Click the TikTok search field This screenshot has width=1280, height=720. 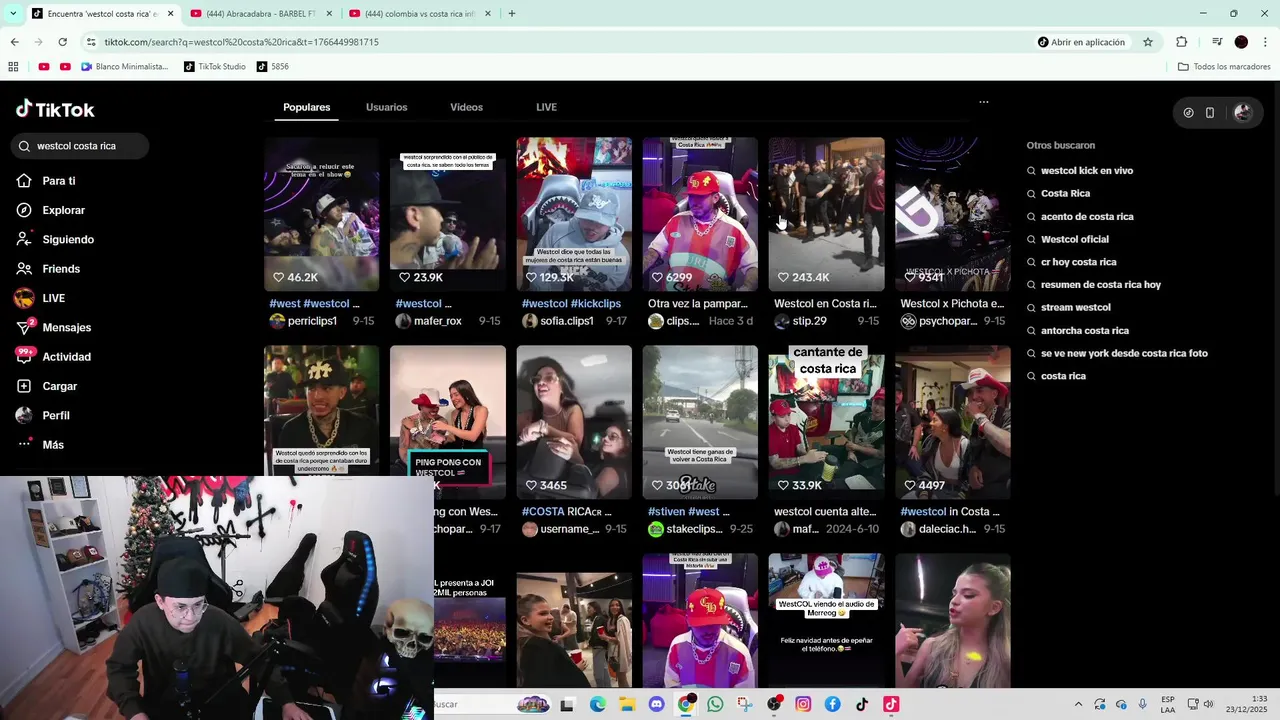click(81, 146)
